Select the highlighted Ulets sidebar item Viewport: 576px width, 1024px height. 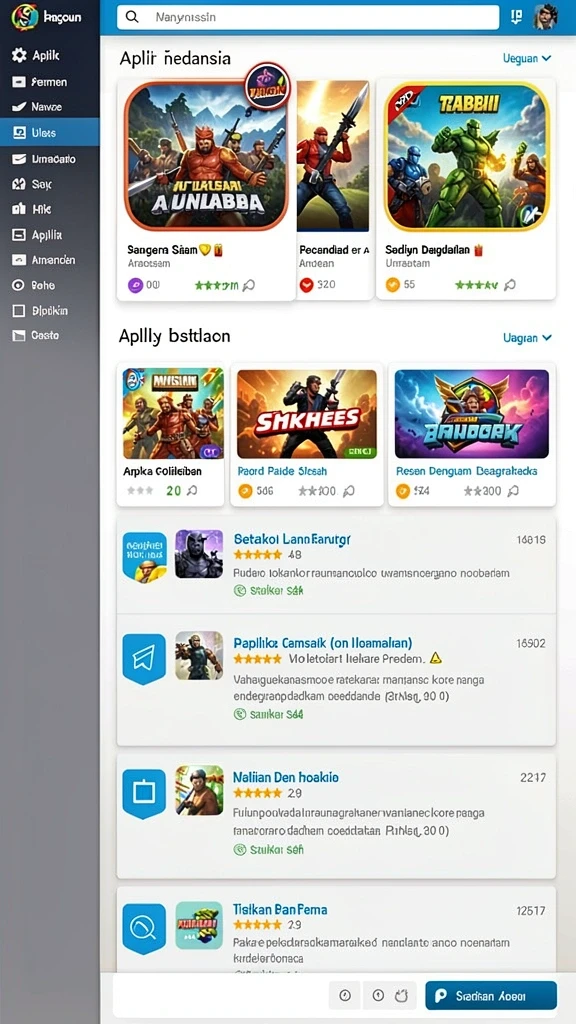(x=50, y=133)
